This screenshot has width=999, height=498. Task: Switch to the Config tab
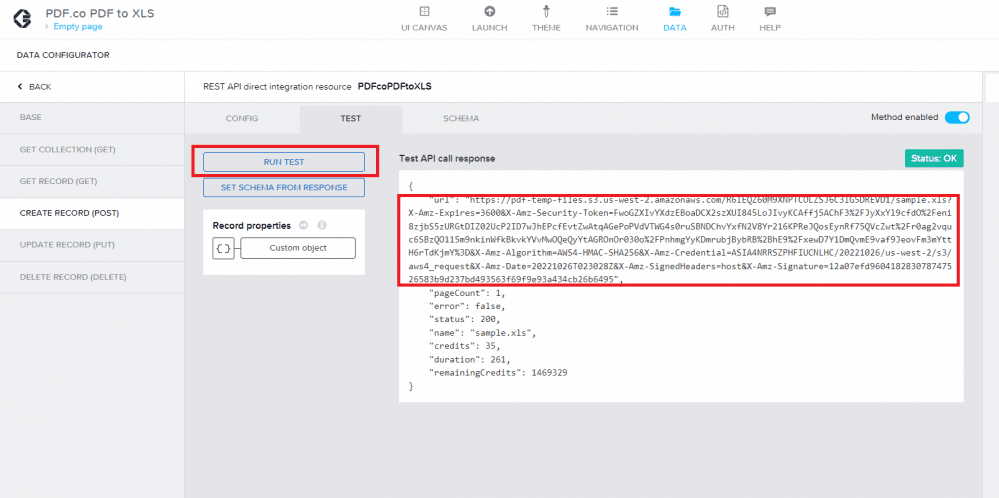(x=241, y=119)
